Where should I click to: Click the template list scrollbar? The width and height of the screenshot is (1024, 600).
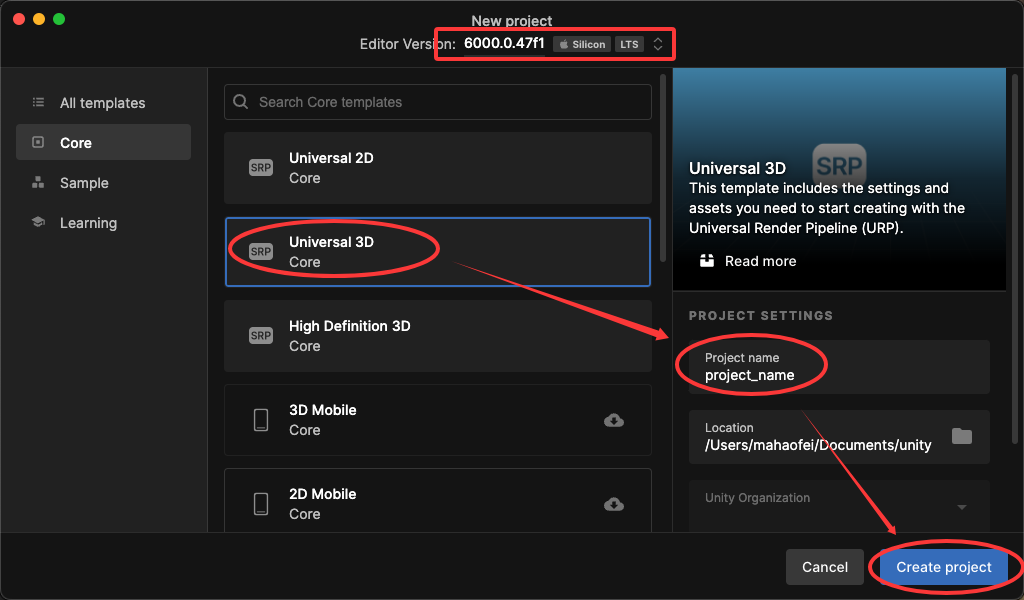663,168
